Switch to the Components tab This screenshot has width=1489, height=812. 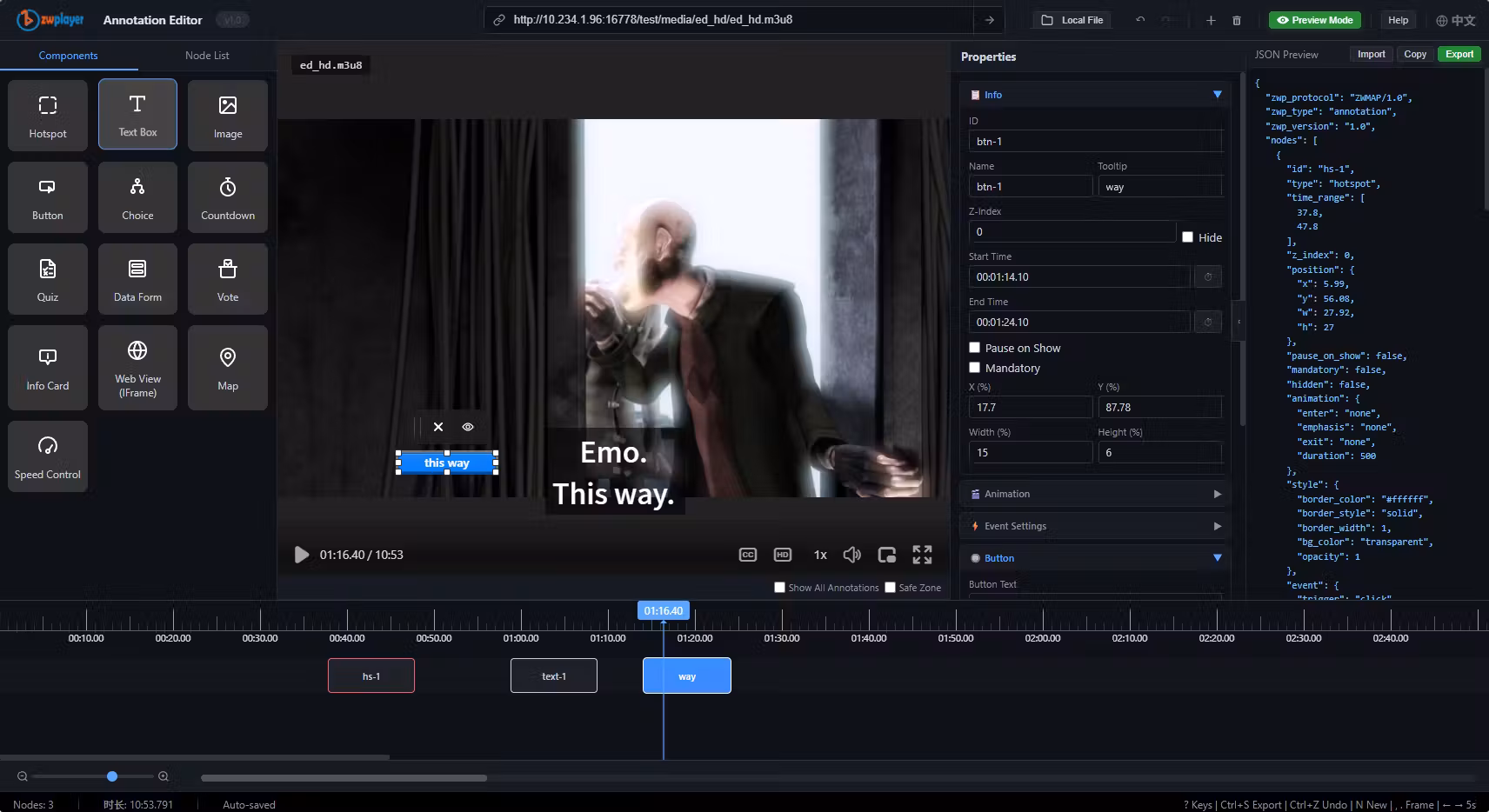pyautogui.click(x=69, y=56)
